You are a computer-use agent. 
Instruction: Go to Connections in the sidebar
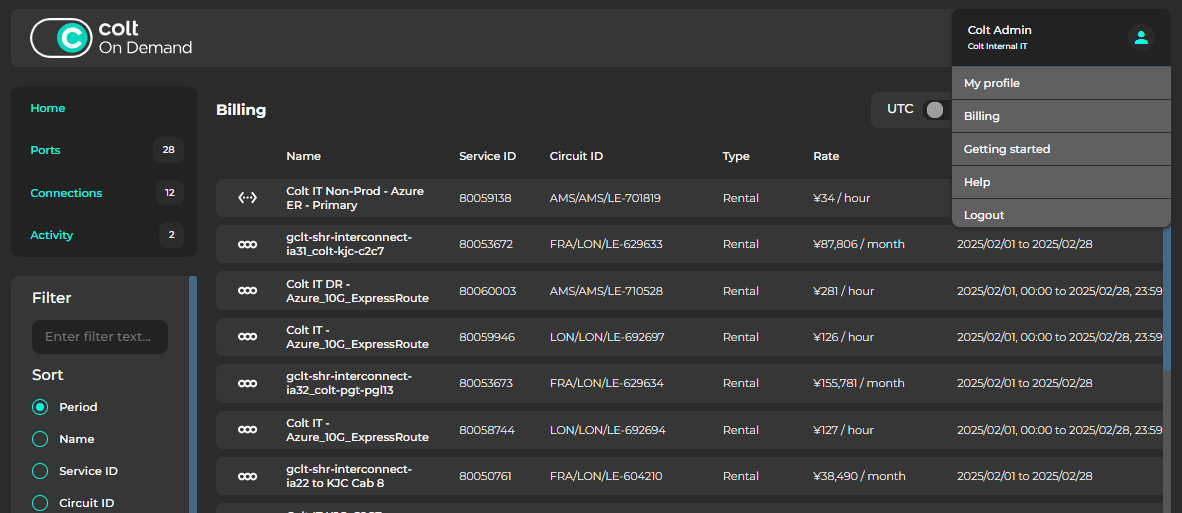pos(66,193)
